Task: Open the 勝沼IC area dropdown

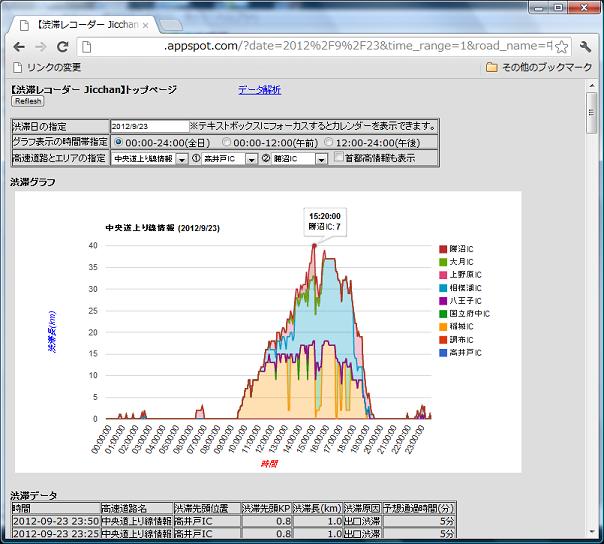Action: click(x=299, y=158)
